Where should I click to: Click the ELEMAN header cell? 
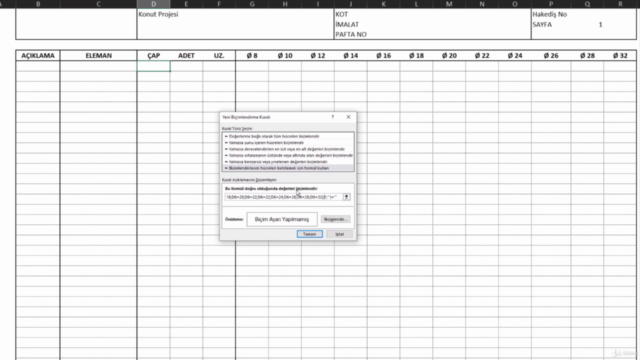pos(98,56)
